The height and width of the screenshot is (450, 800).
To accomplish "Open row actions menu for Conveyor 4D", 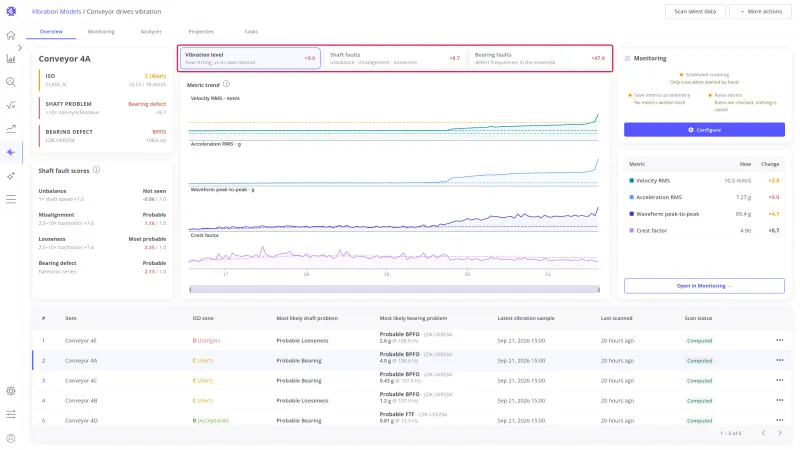I will 779,420.
